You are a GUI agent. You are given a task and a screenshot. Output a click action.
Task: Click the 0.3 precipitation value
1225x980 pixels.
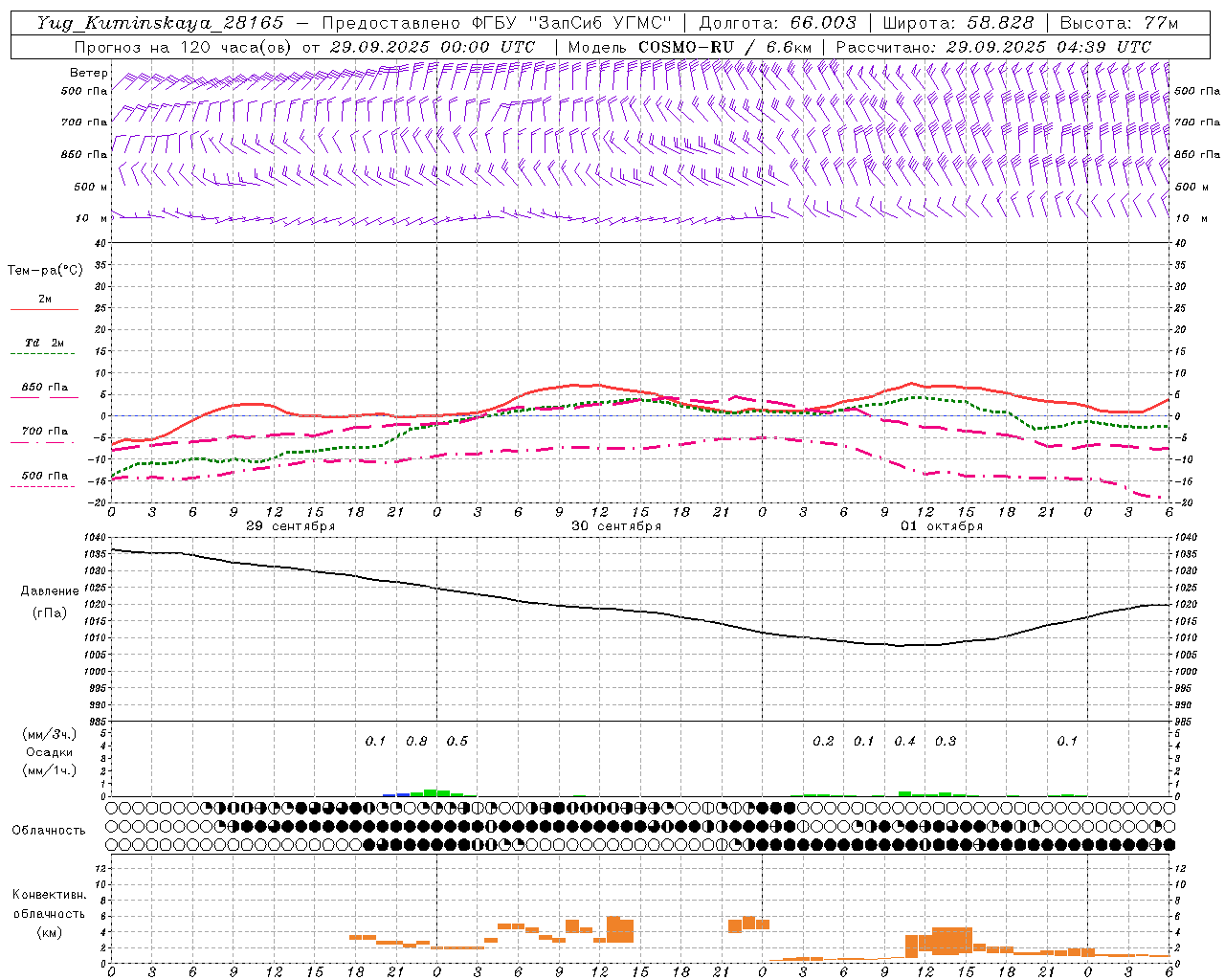coord(946,742)
